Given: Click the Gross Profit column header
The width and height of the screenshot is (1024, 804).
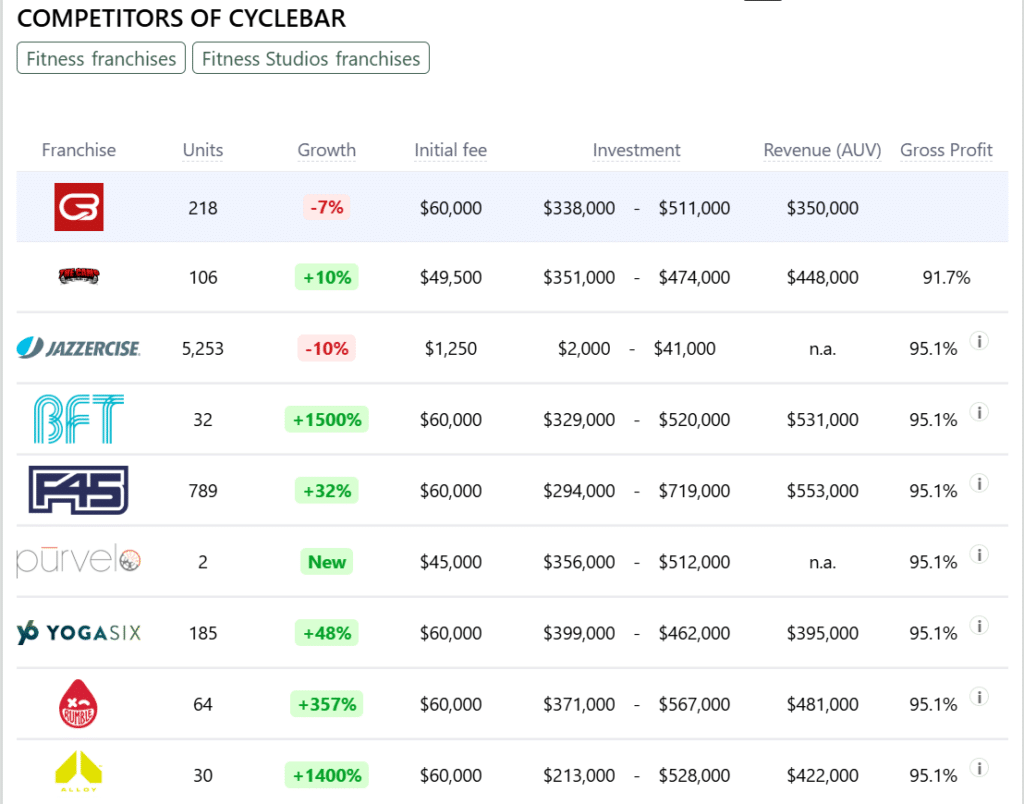Looking at the screenshot, I should pos(946,150).
